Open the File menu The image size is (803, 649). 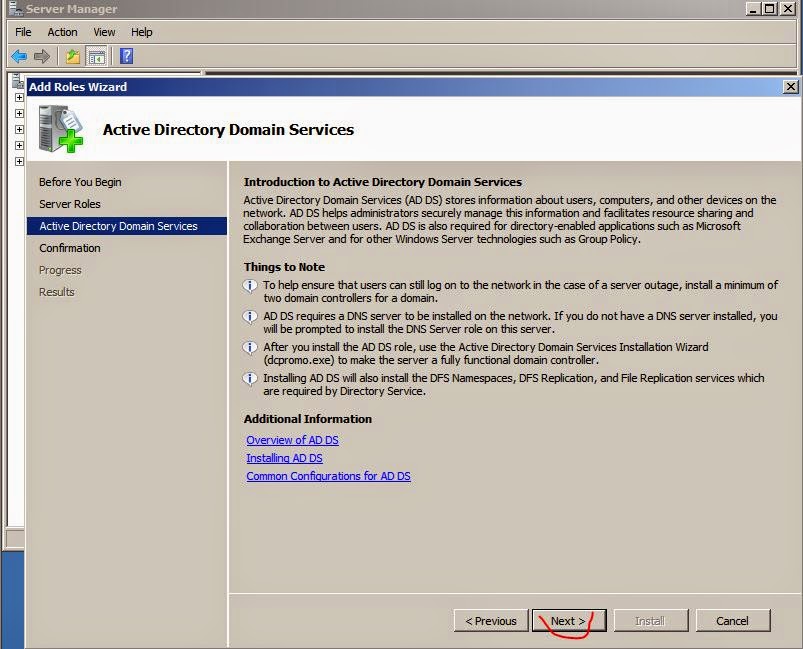[x=23, y=32]
